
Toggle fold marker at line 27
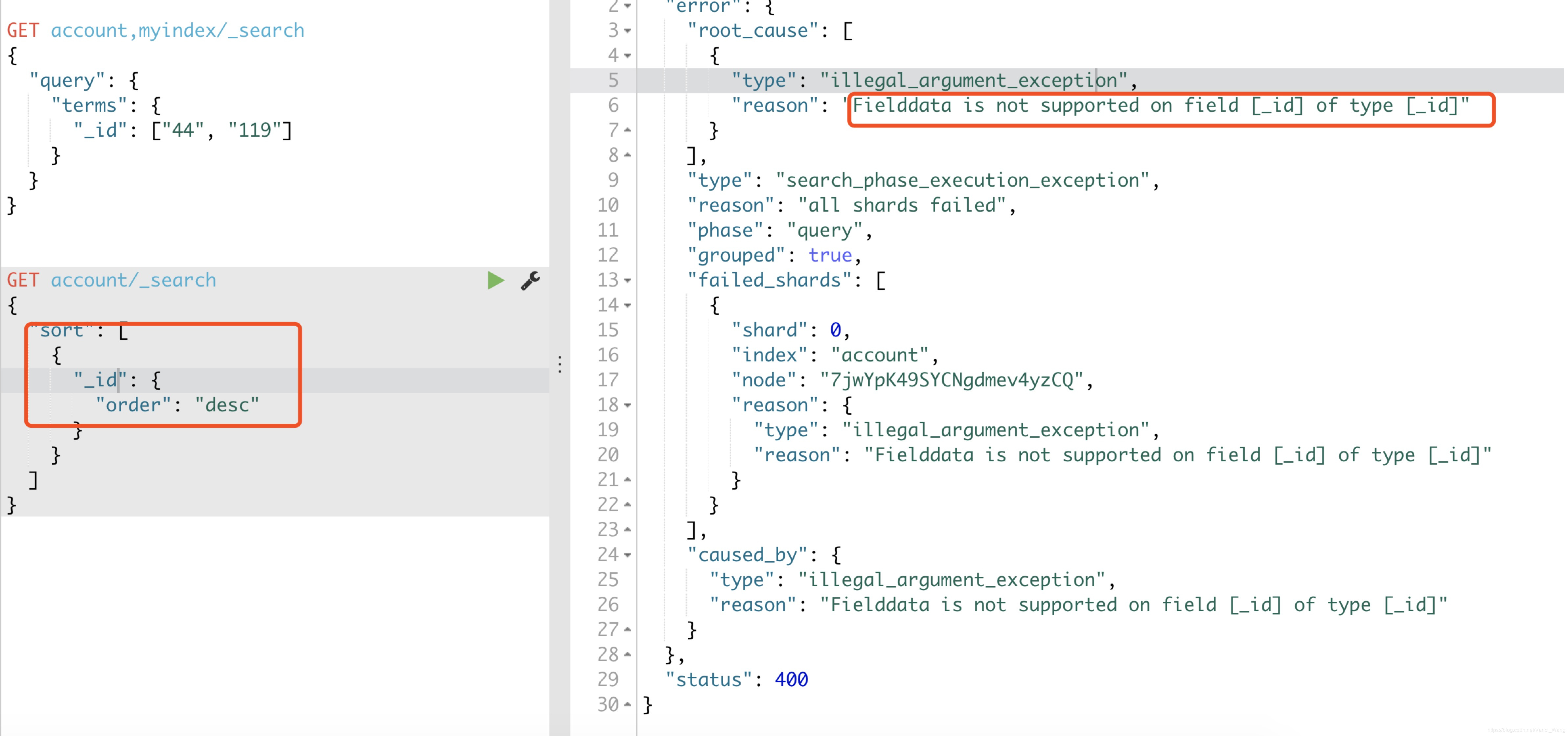tap(628, 630)
